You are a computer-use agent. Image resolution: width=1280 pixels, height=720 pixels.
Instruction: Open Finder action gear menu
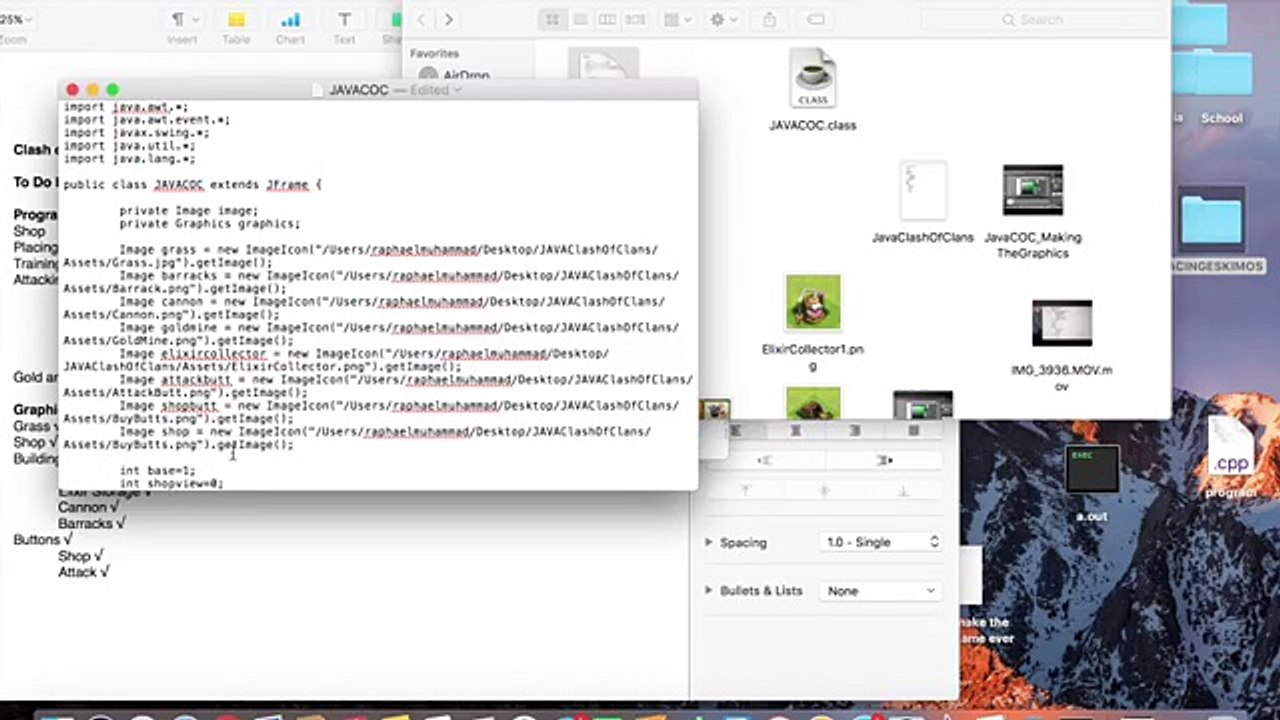[723, 19]
